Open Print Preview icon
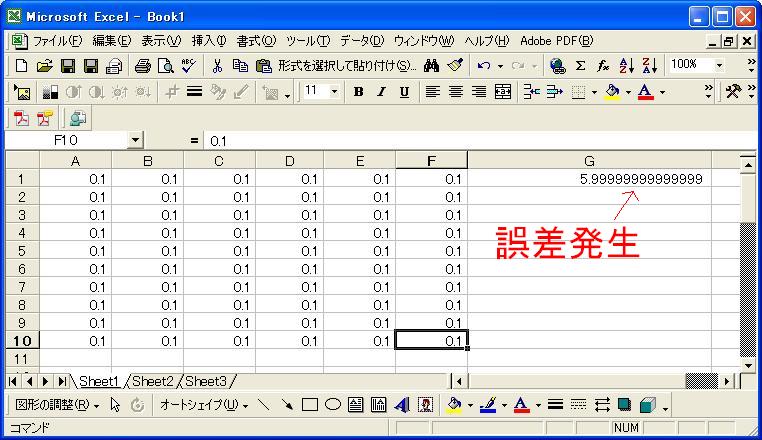Screen dimensions: 762x440 coord(166,65)
